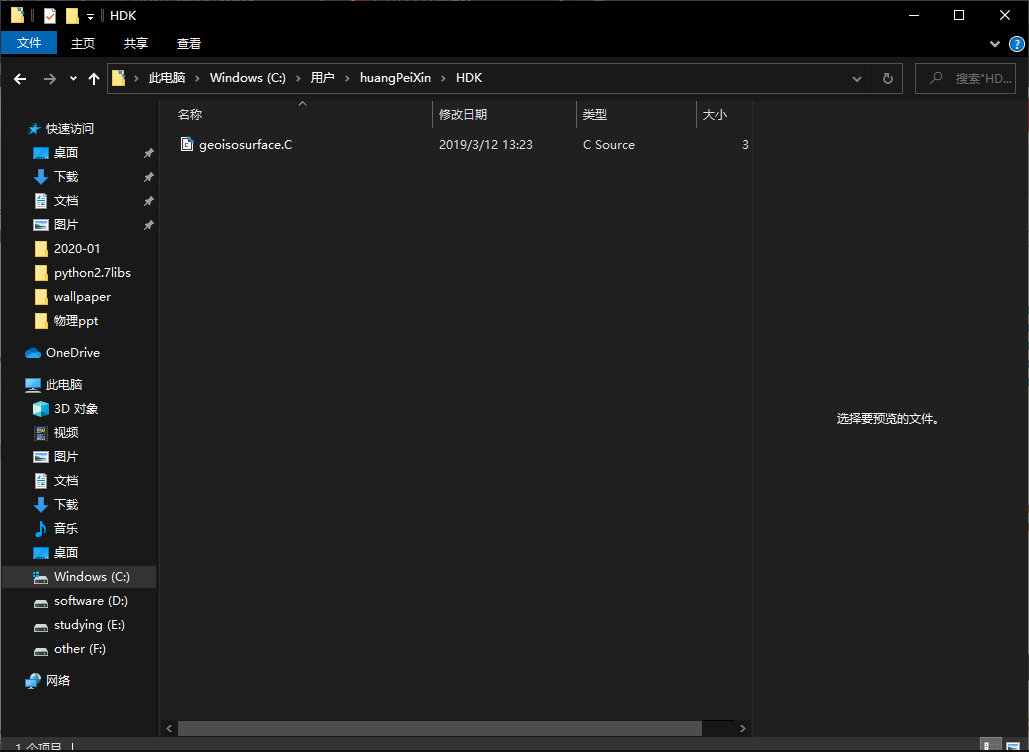
Task: Click the scroll right arrow
Action: coord(742,728)
